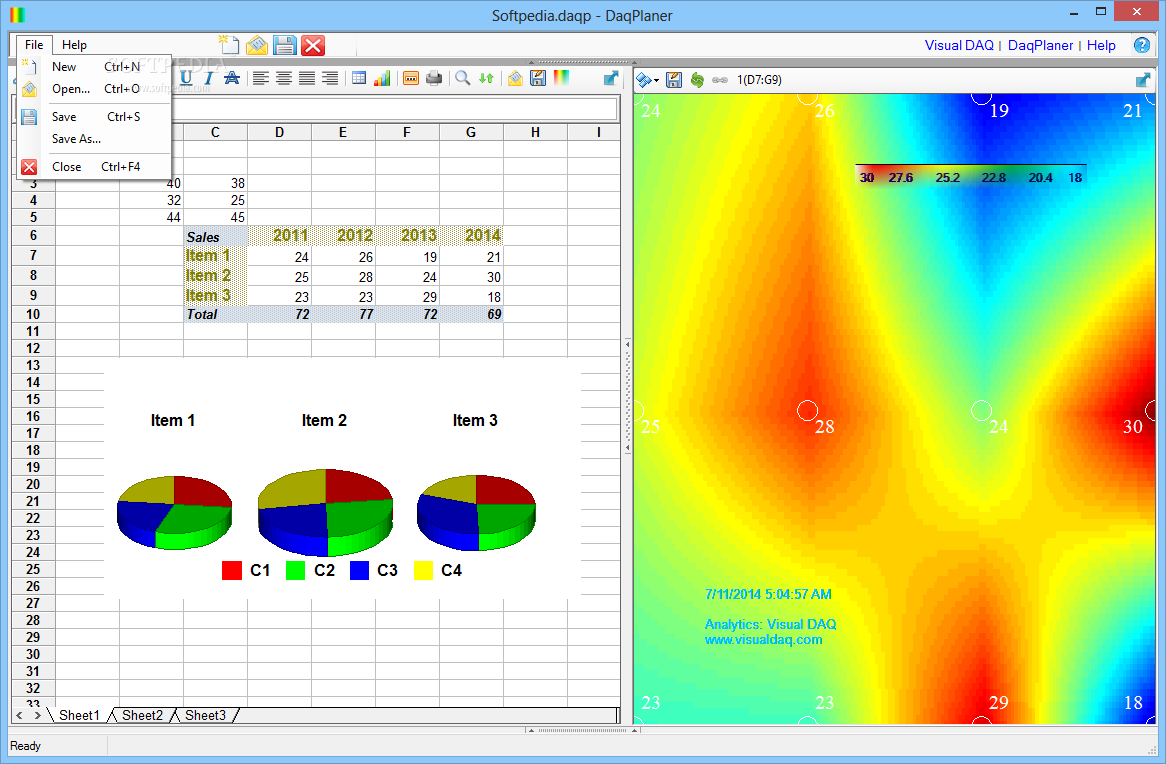Open the Help menu
This screenshot has width=1166, height=764.
coord(74,45)
